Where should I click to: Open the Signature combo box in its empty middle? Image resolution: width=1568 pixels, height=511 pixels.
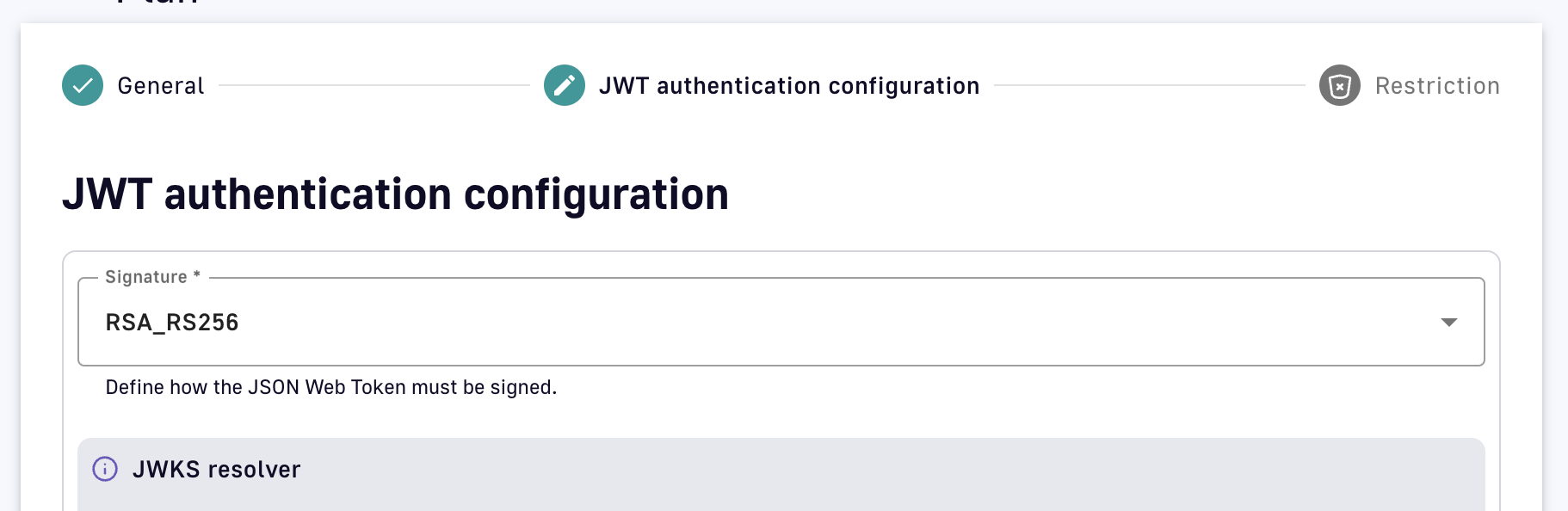(x=775, y=323)
